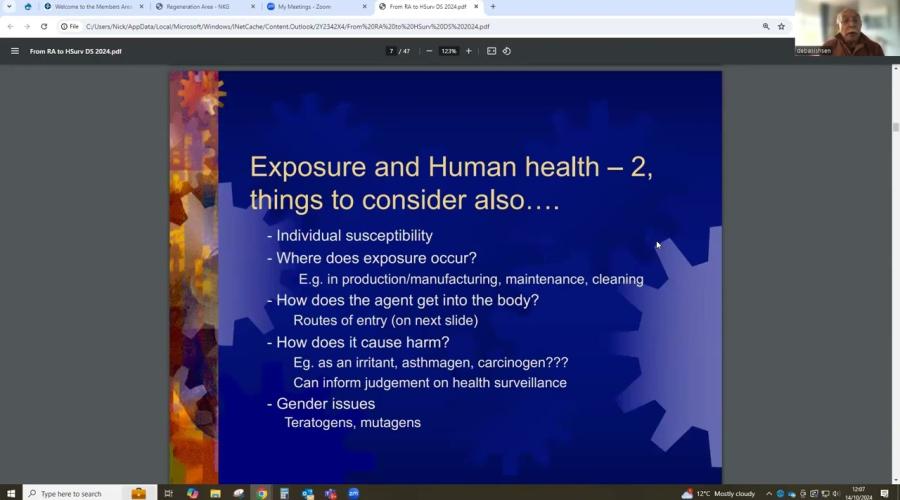Image resolution: width=900 pixels, height=500 pixels.
Task: Zoom in the PDF with plus button
Action: click(468, 51)
